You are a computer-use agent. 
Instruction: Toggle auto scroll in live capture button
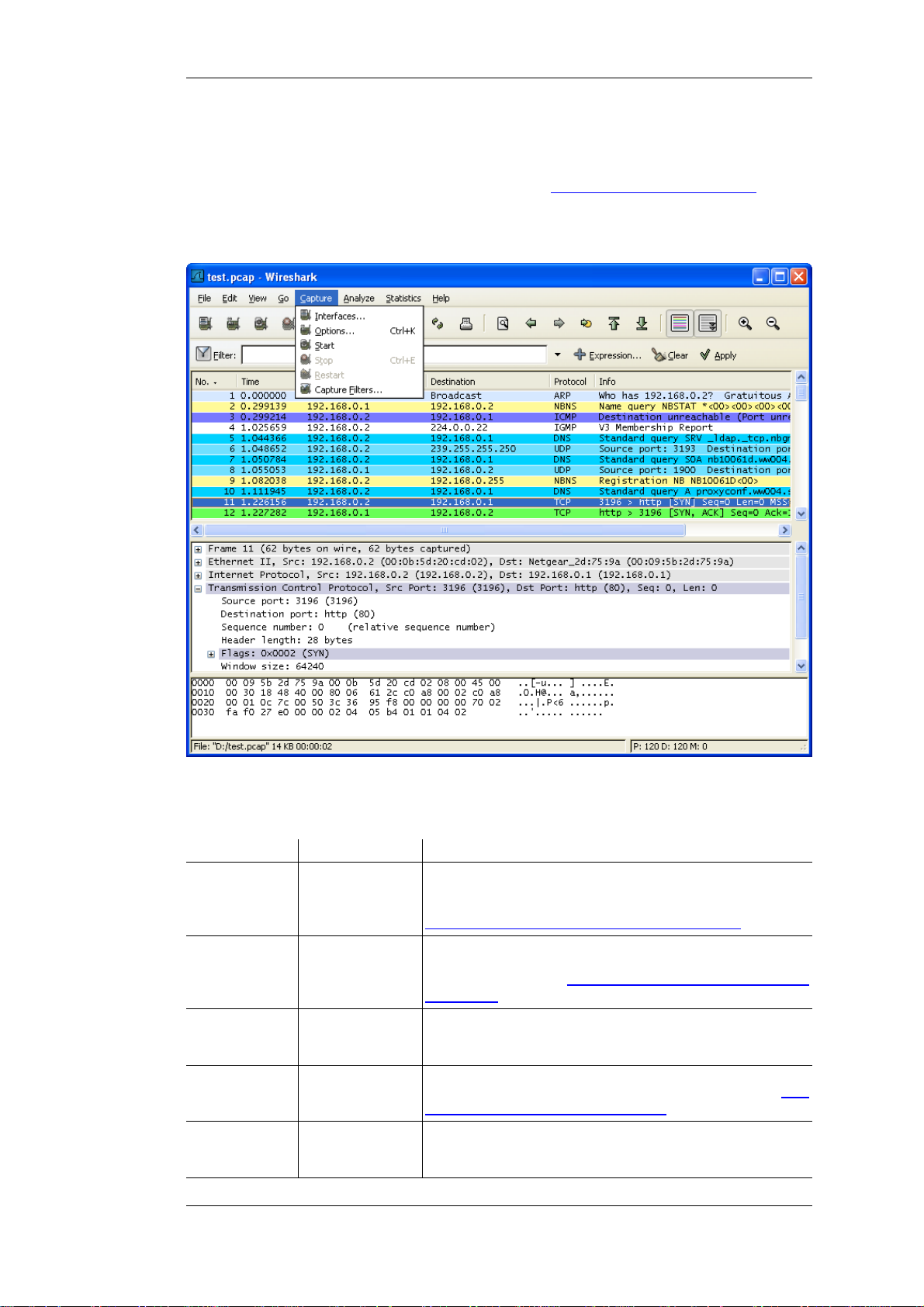click(708, 323)
